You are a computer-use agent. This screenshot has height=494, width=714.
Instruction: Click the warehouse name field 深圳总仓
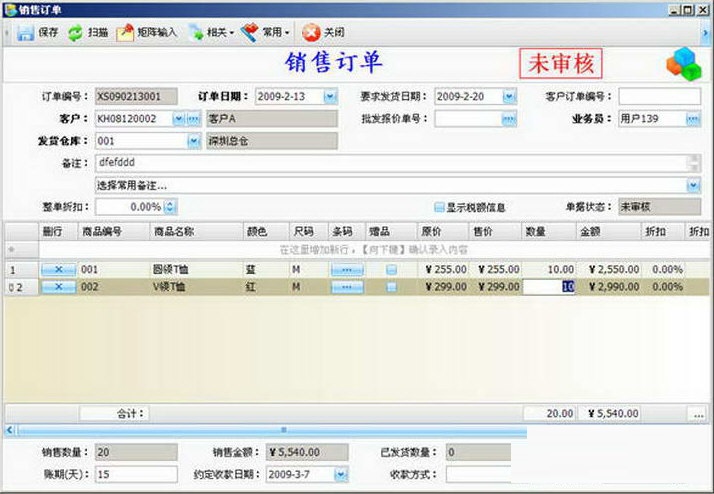point(272,142)
